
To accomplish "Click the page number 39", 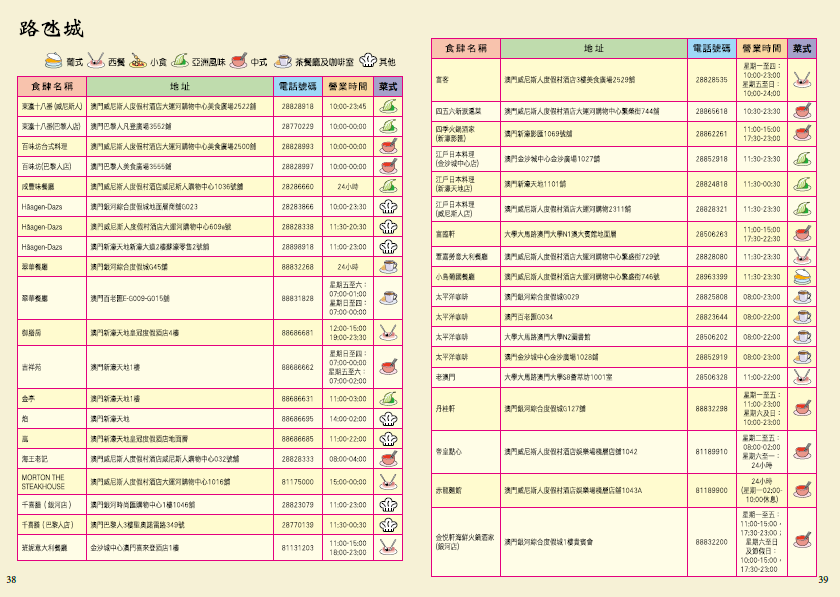I will 823,580.
